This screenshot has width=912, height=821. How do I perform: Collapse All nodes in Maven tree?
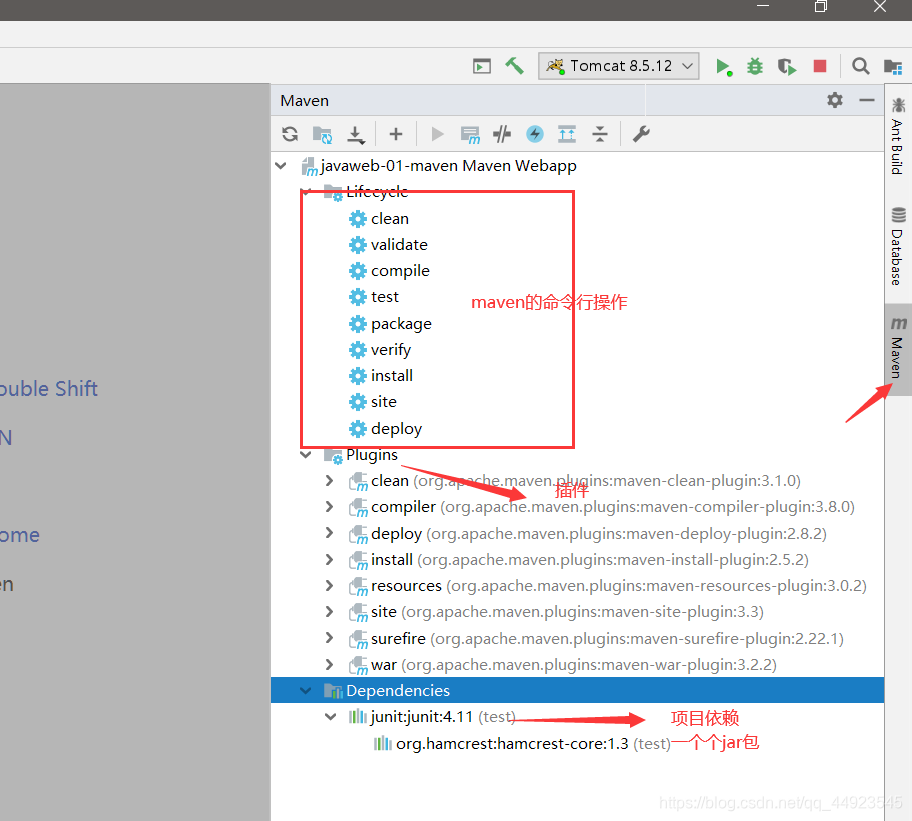click(600, 134)
